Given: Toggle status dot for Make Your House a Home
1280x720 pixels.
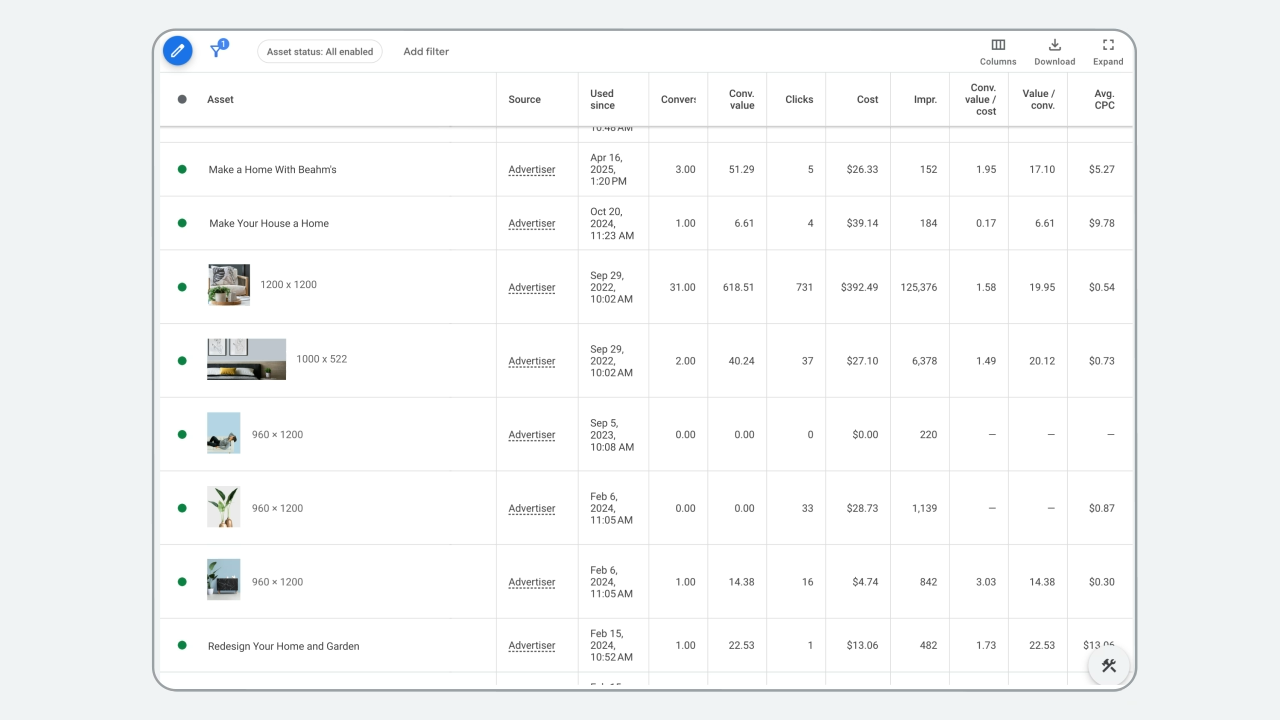Looking at the screenshot, I should 182,223.
